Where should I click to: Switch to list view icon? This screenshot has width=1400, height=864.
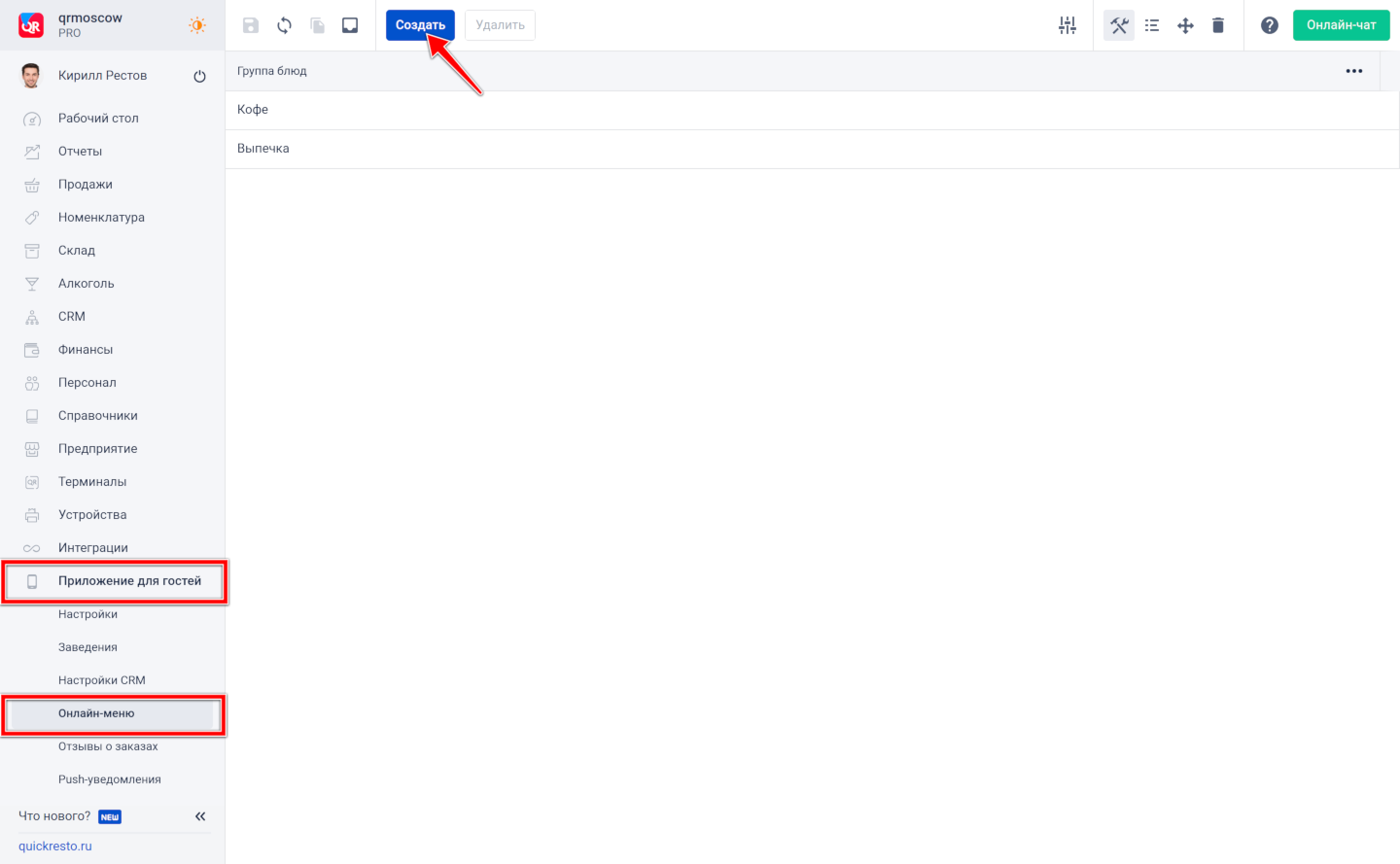click(1152, 25)
